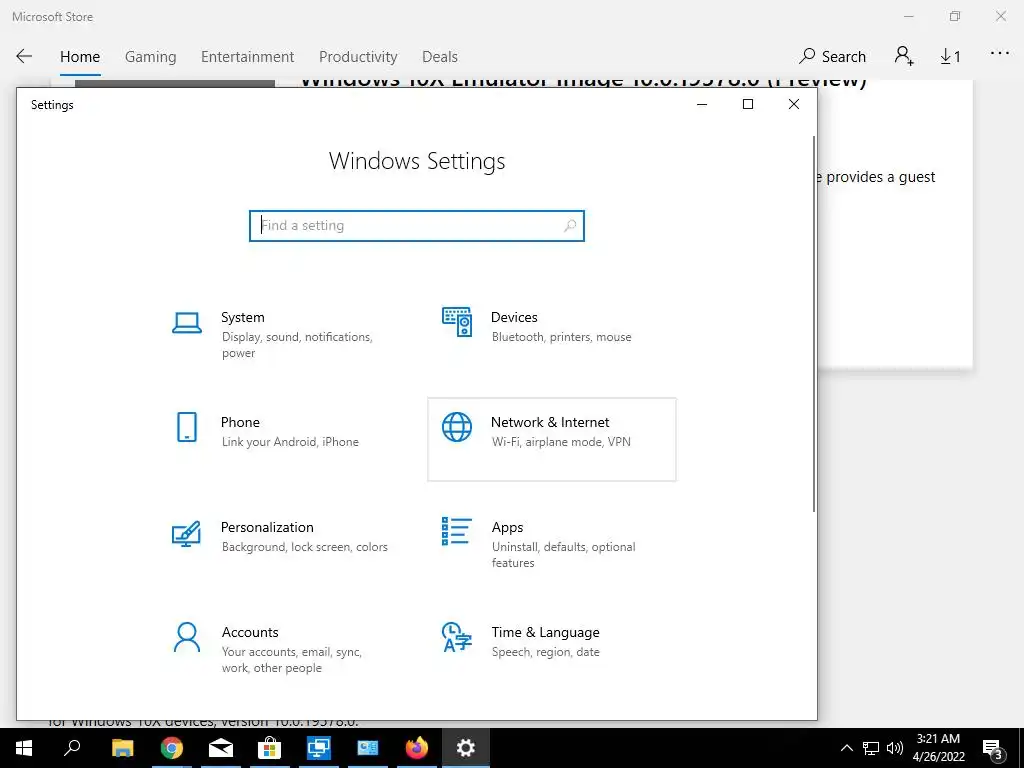Screen dimensions: 1024x768
Task: Switch to the Gaming tab in Store
Action: pos(150,57)
